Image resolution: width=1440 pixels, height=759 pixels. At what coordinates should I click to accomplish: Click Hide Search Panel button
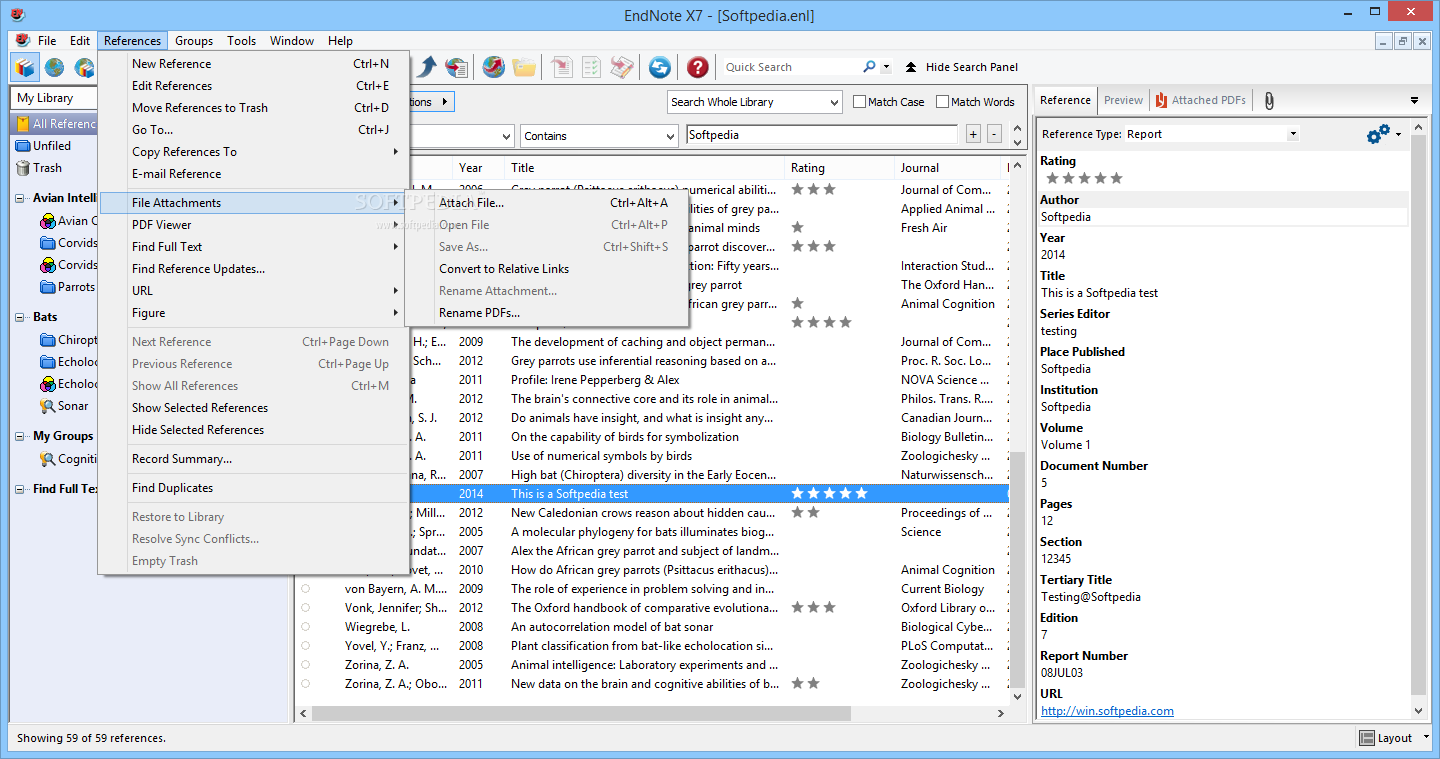coord(962,67)
